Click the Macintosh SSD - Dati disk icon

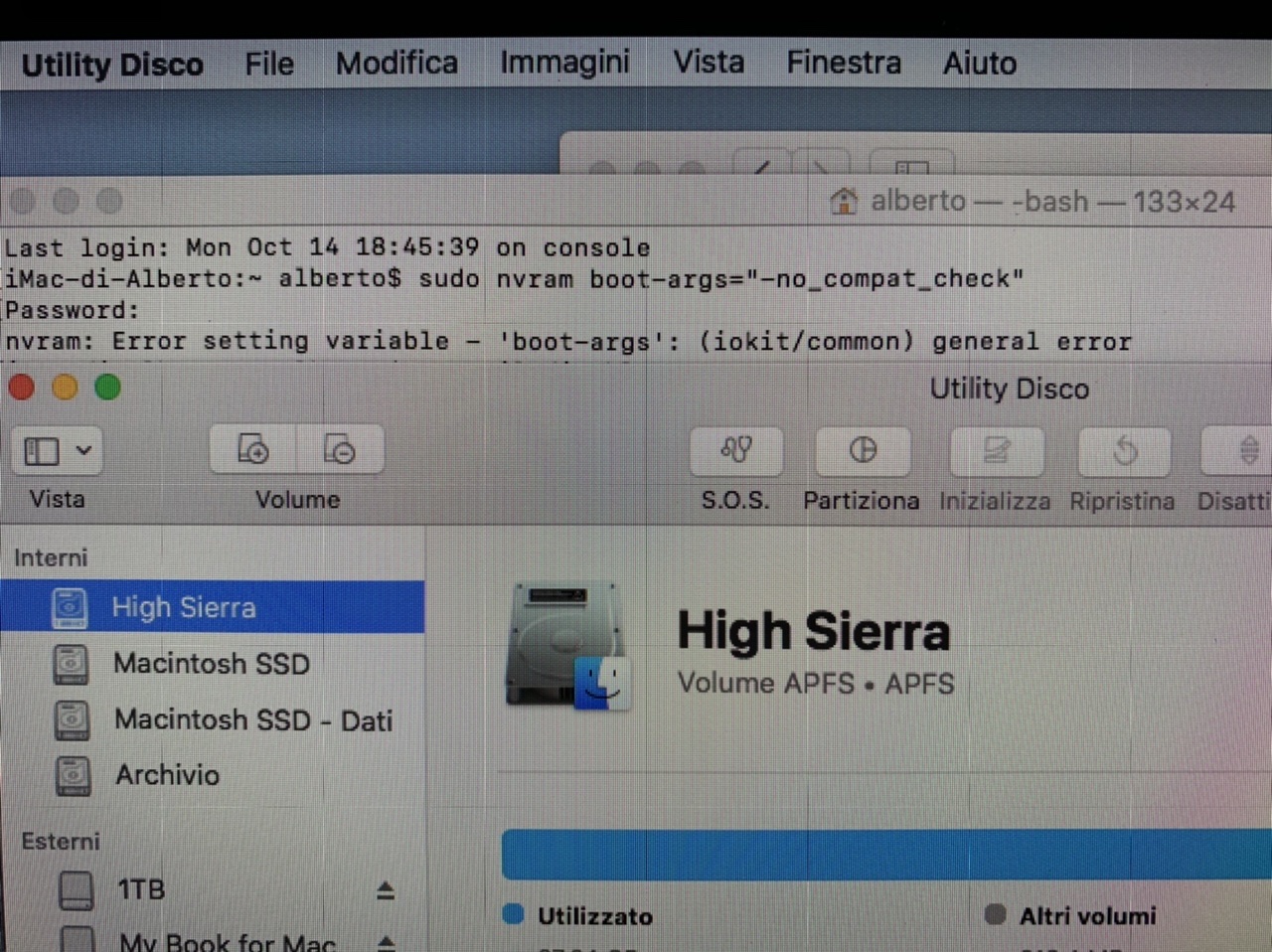[72, 720]
